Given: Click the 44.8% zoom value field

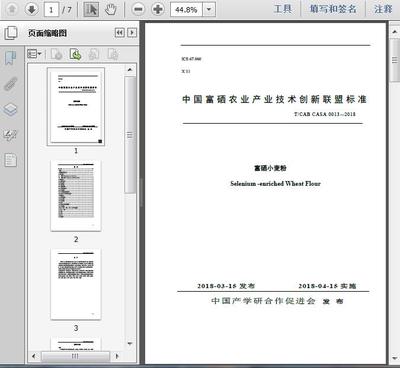Looking at the screenshot, I should click(186, 10).
